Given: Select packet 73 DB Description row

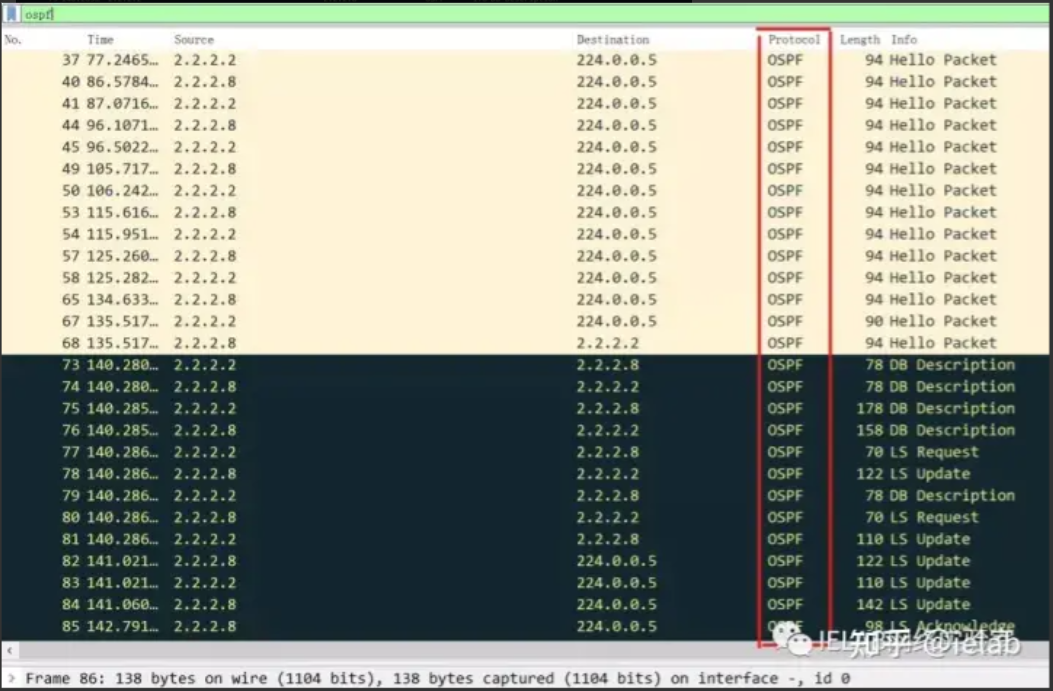Looking at the screenshot, I should coord(525,365).
